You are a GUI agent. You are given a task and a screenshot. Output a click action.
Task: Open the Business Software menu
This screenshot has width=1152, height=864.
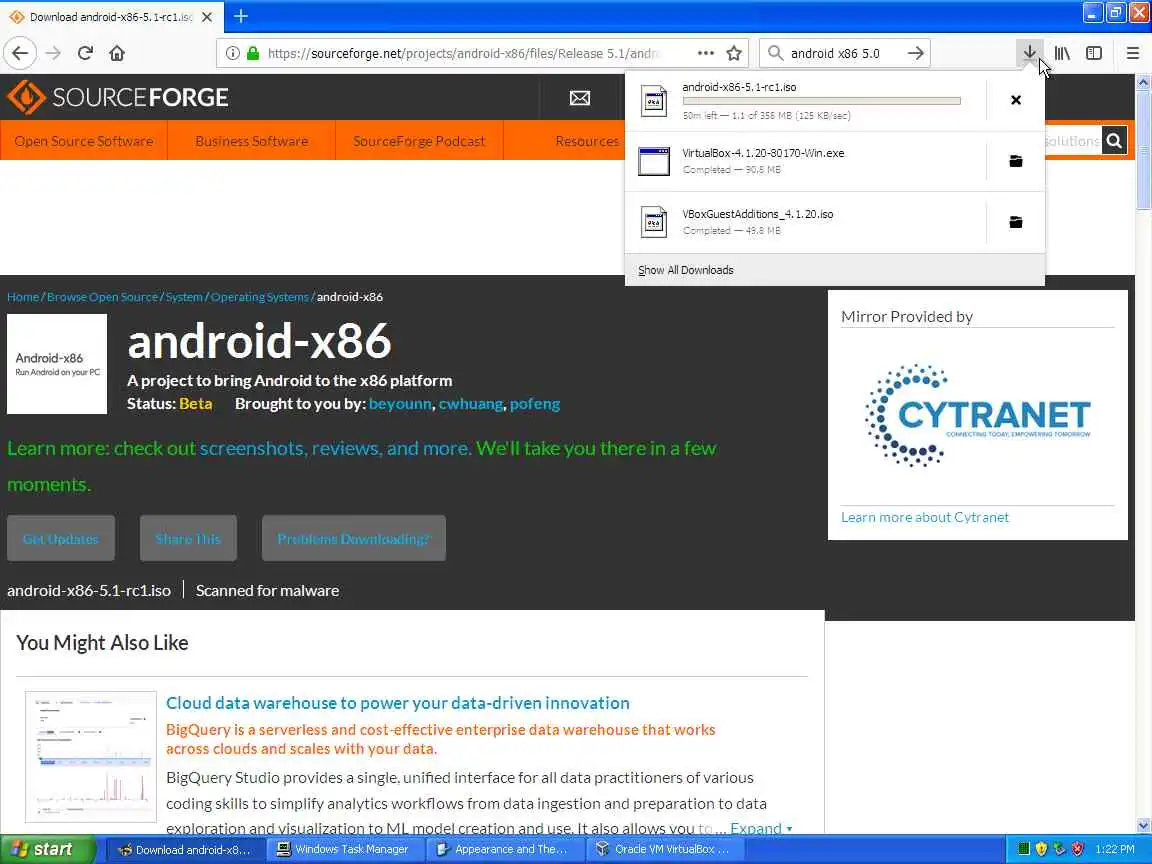[251, 140]
